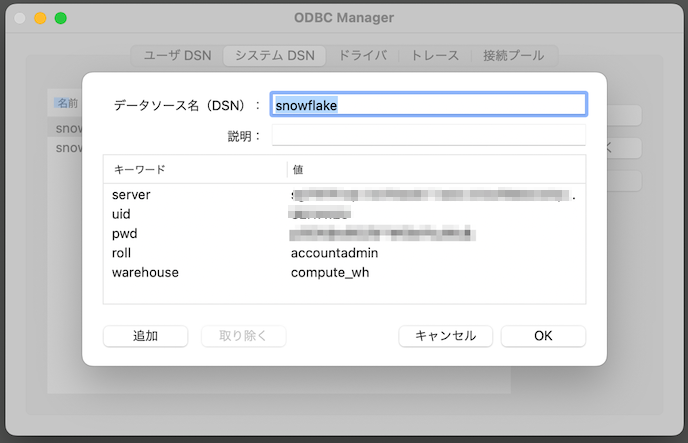Switch to the 接続プール tab
Viewport: 688px width, 443px height.
[513, 56]
